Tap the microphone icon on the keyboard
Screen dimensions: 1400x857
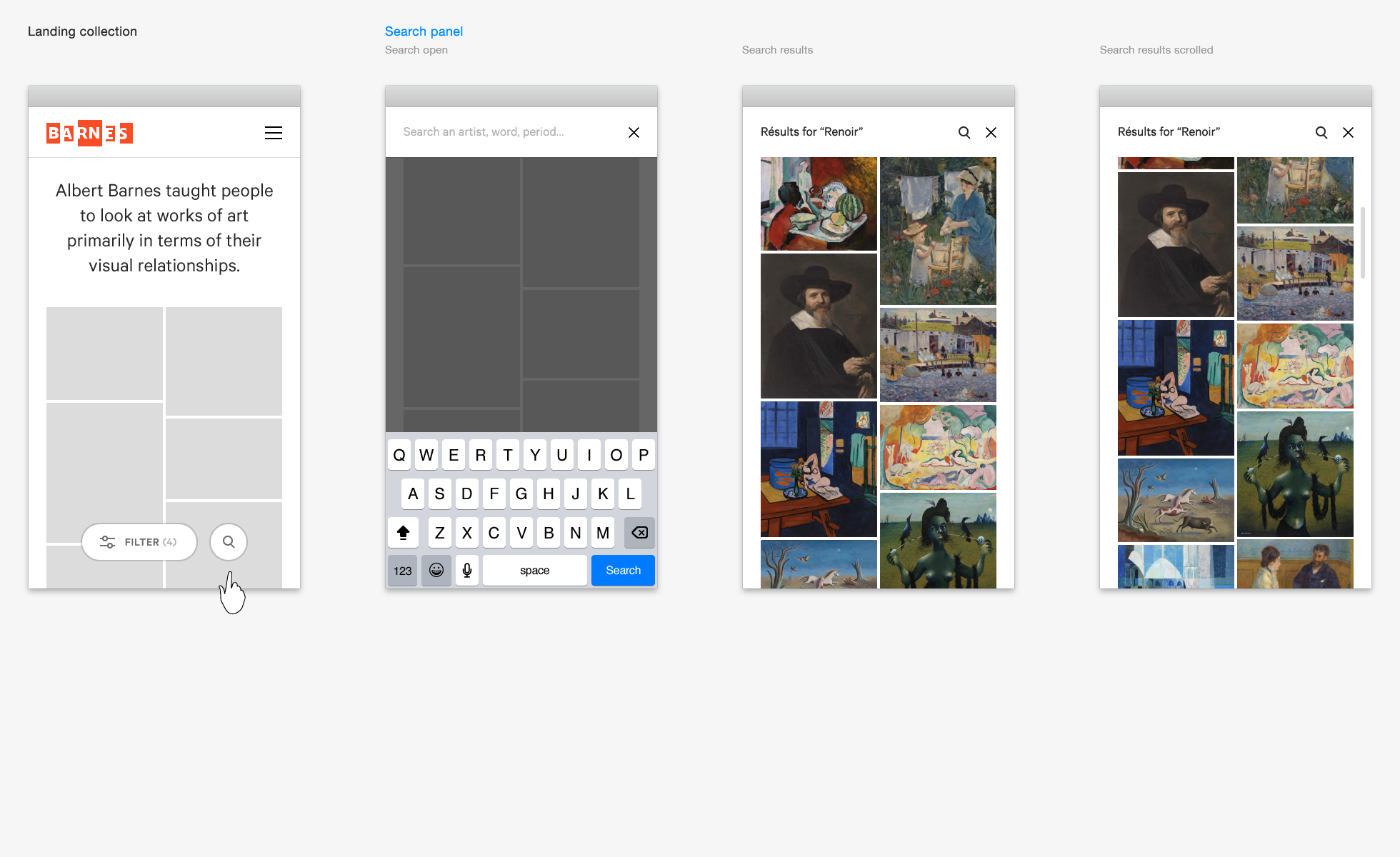[x=467, y=570]
